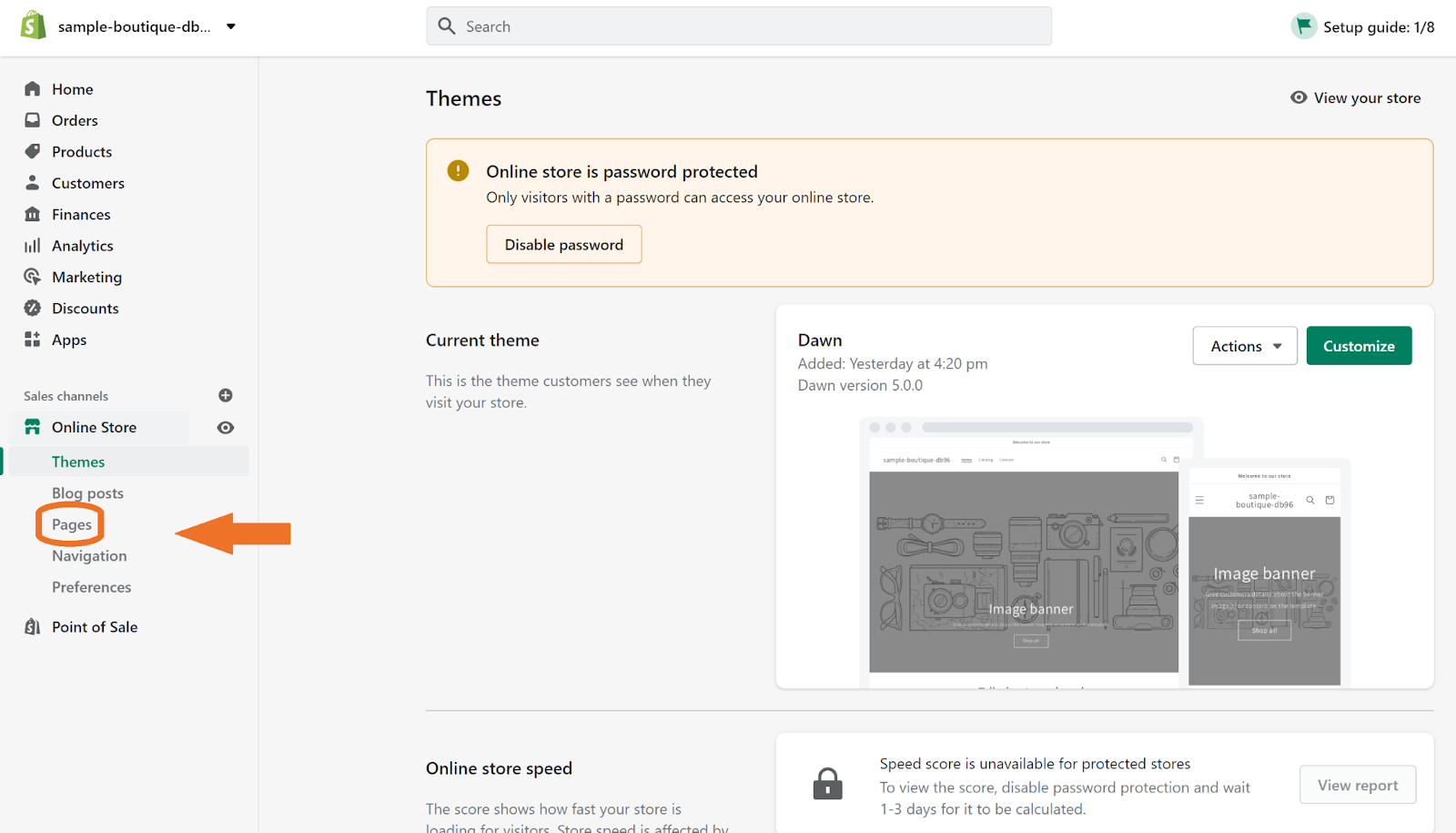The image size is (1456, 833).
Task: Click the Point of Sale bag icon
Action: (33, 626)
